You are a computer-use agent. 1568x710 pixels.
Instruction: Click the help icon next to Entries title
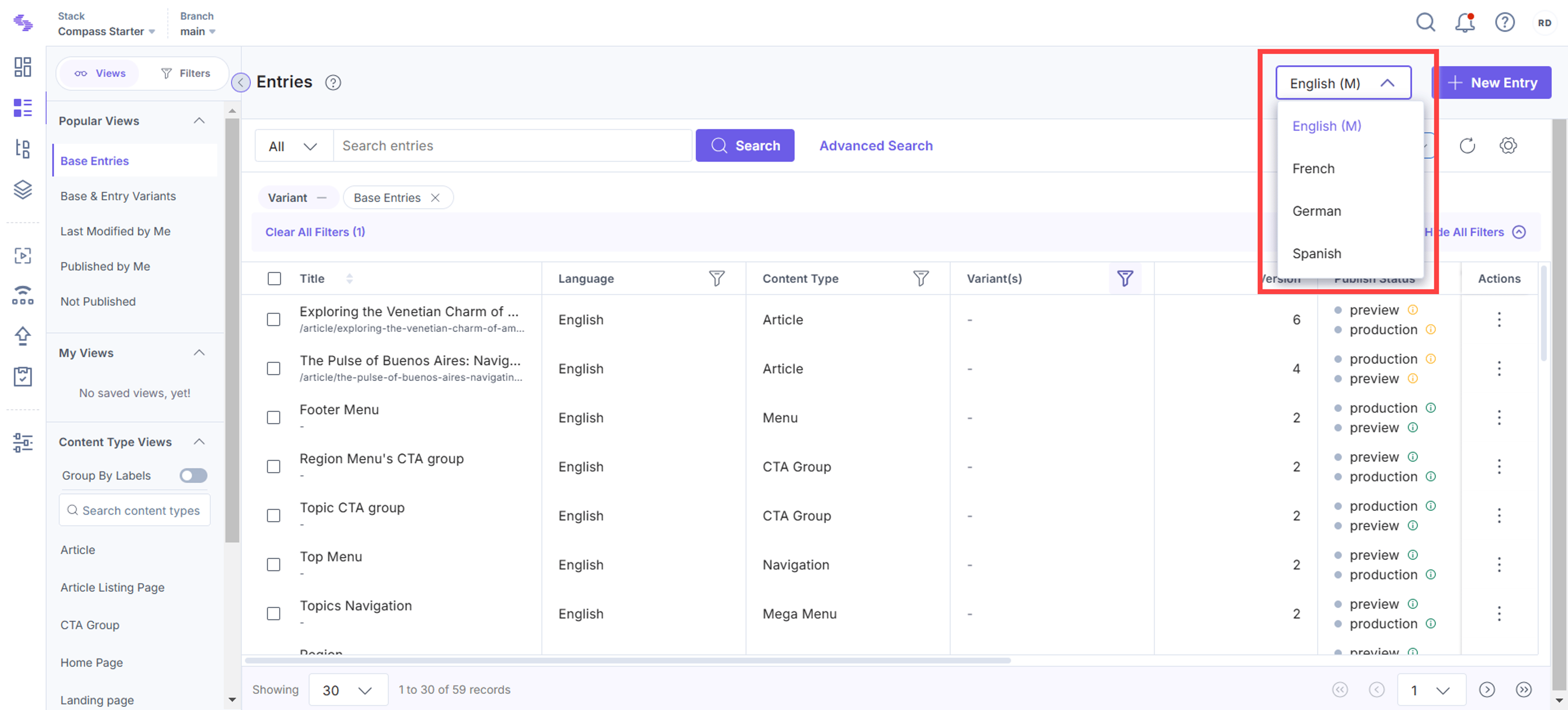(333, 82)
